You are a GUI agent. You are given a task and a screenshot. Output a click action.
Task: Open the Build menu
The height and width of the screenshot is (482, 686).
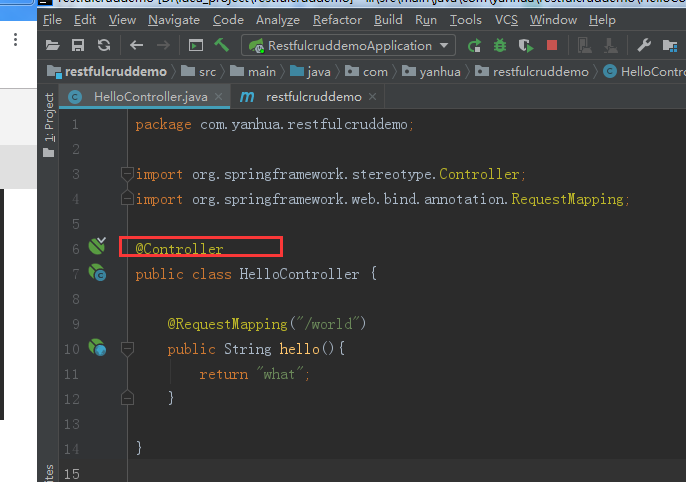pyautogui.click(x=388, y=20)
